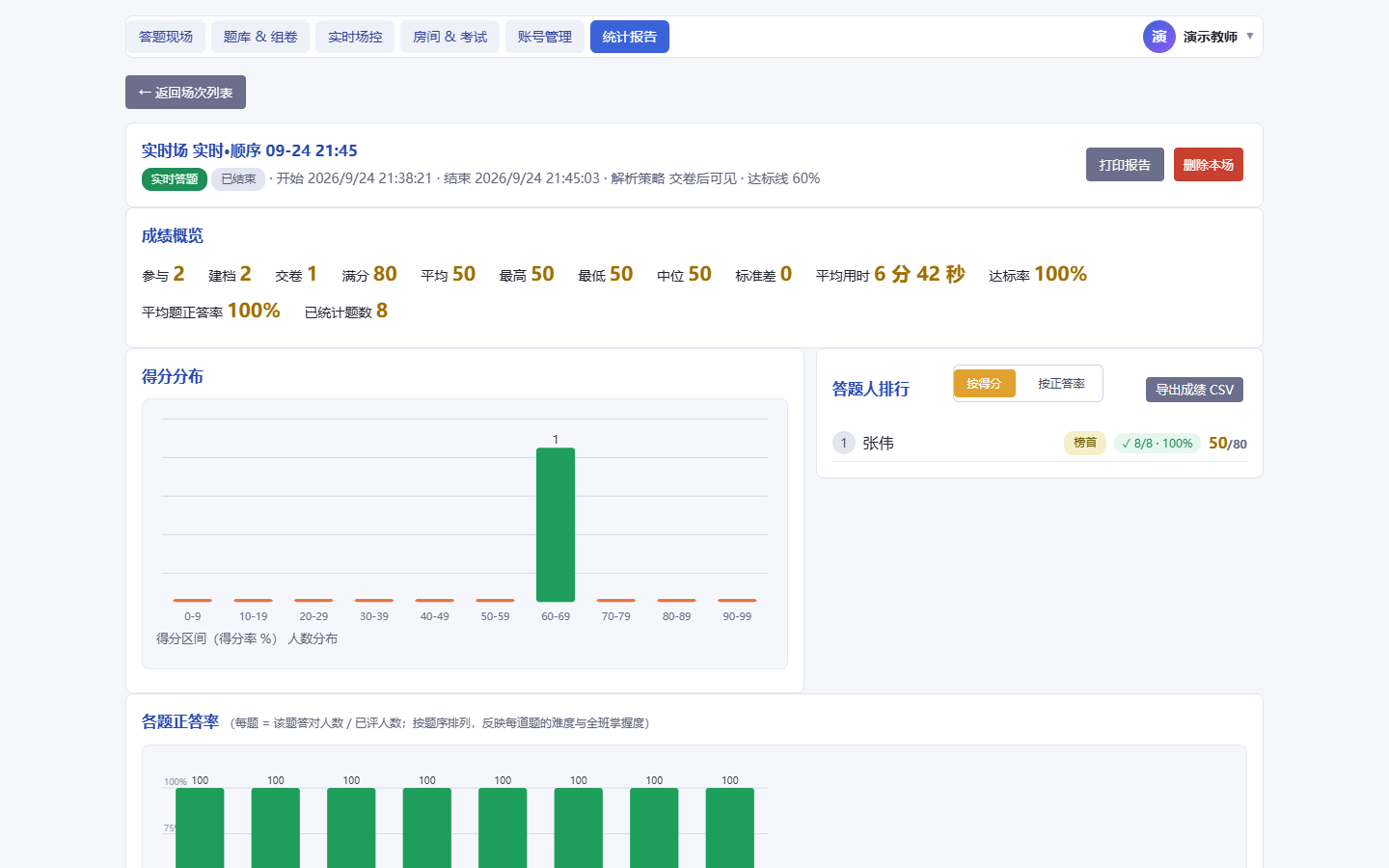Click the 各题正答率 heading
This screenshot has width=1389, height=868.
click(x=180, y=721)
